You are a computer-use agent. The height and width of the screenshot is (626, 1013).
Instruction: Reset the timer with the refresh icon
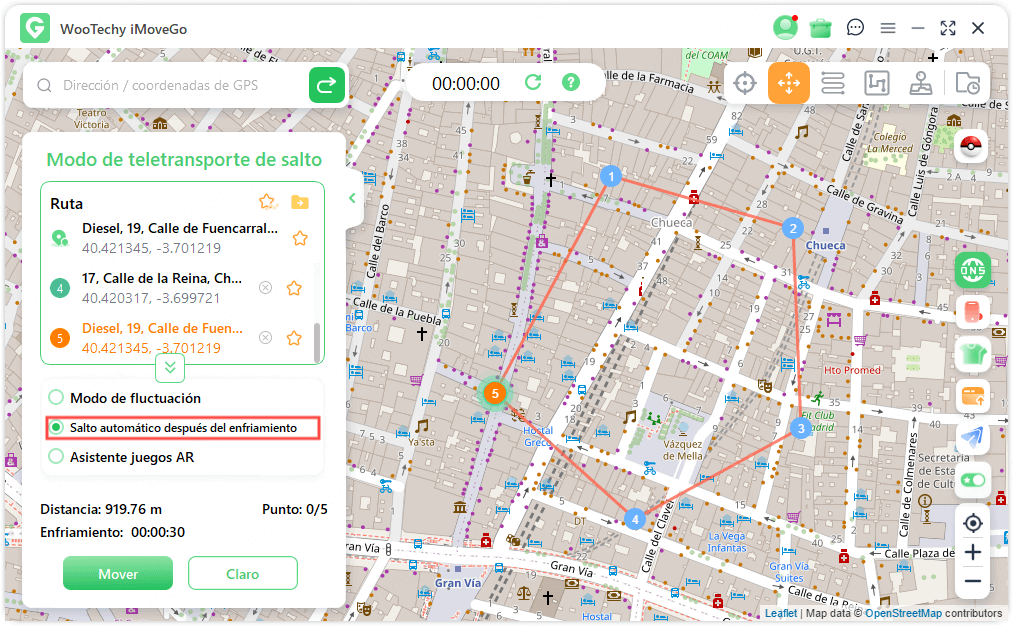coord(533,83)
